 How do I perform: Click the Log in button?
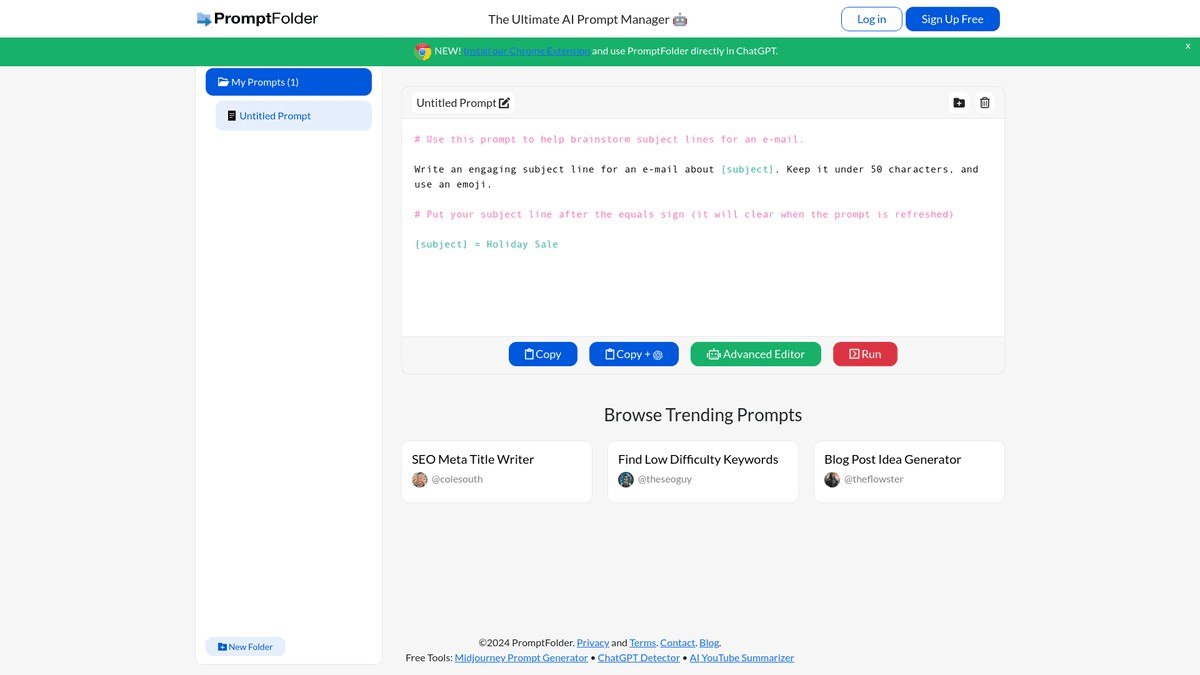[871, 19]
